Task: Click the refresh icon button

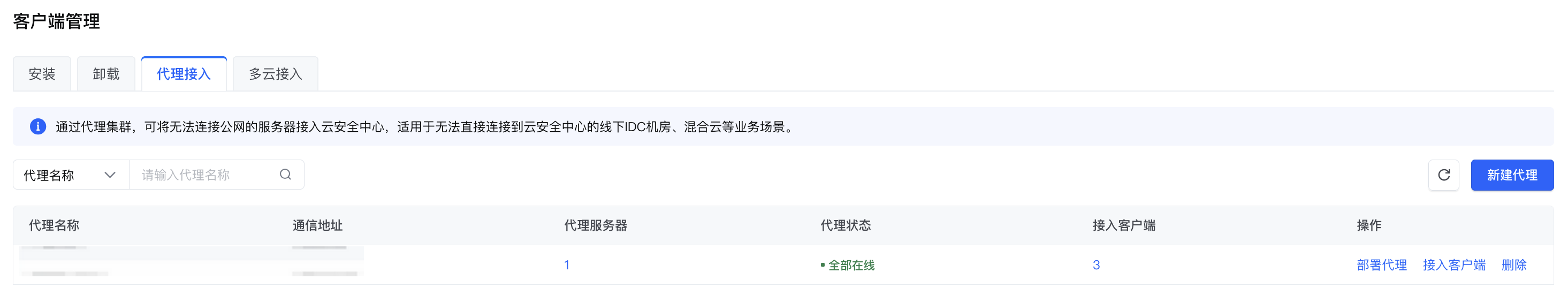Action: point(1443,175)
